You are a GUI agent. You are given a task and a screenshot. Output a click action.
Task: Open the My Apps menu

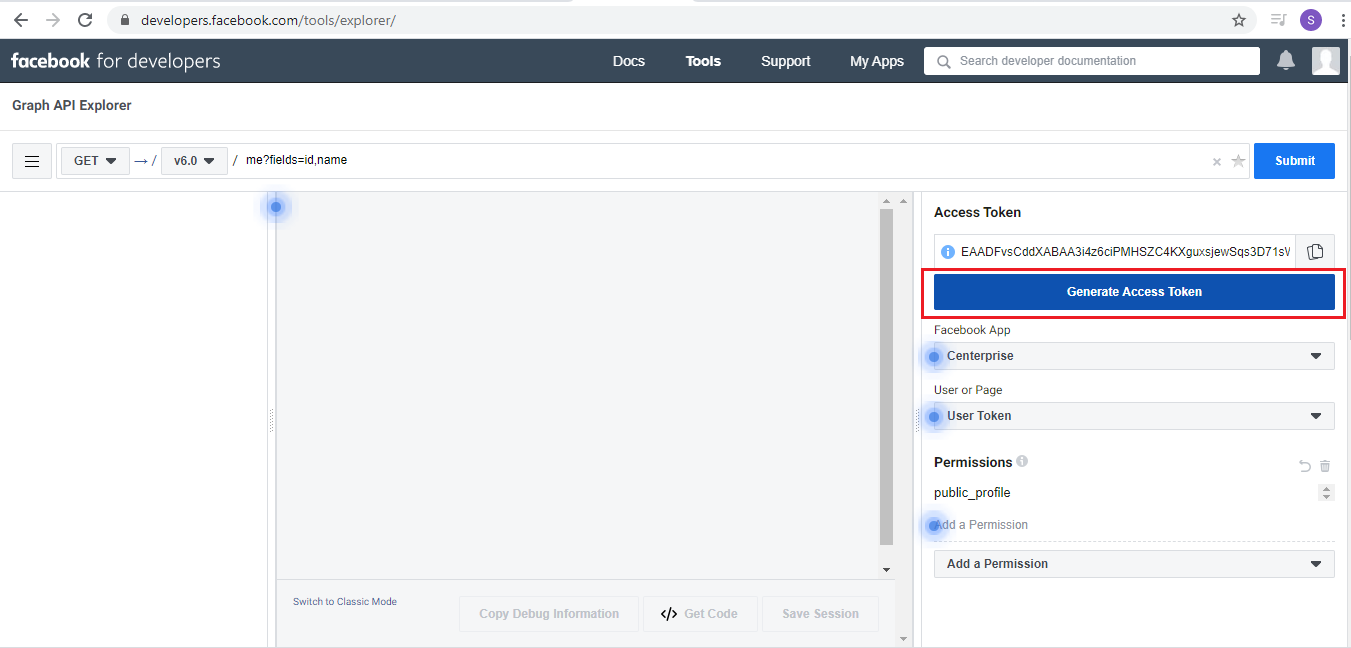(877, 61)
